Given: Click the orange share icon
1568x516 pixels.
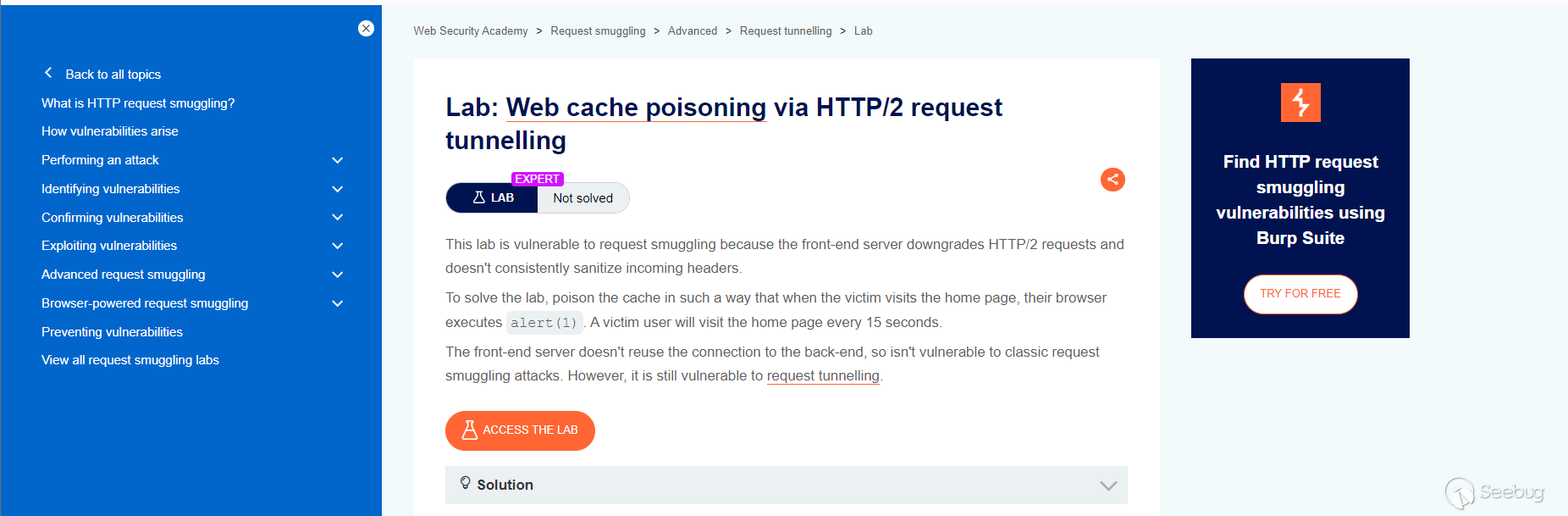Looking at the screenshot, I should pyautogui.click(x=1113, y=180).
